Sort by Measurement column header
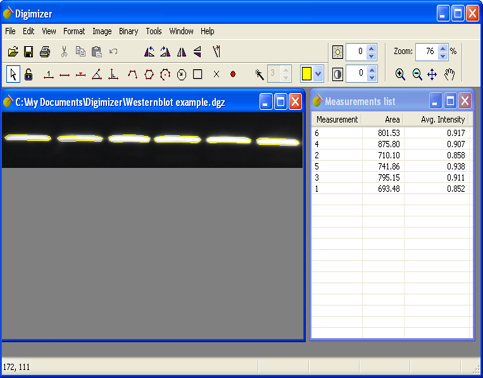483x378 pixels. pos(337,120)
